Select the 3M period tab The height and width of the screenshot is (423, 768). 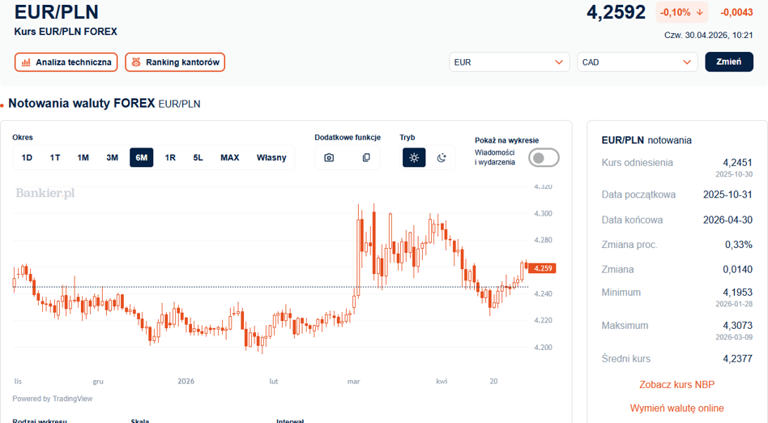click(x=112, y=157)
